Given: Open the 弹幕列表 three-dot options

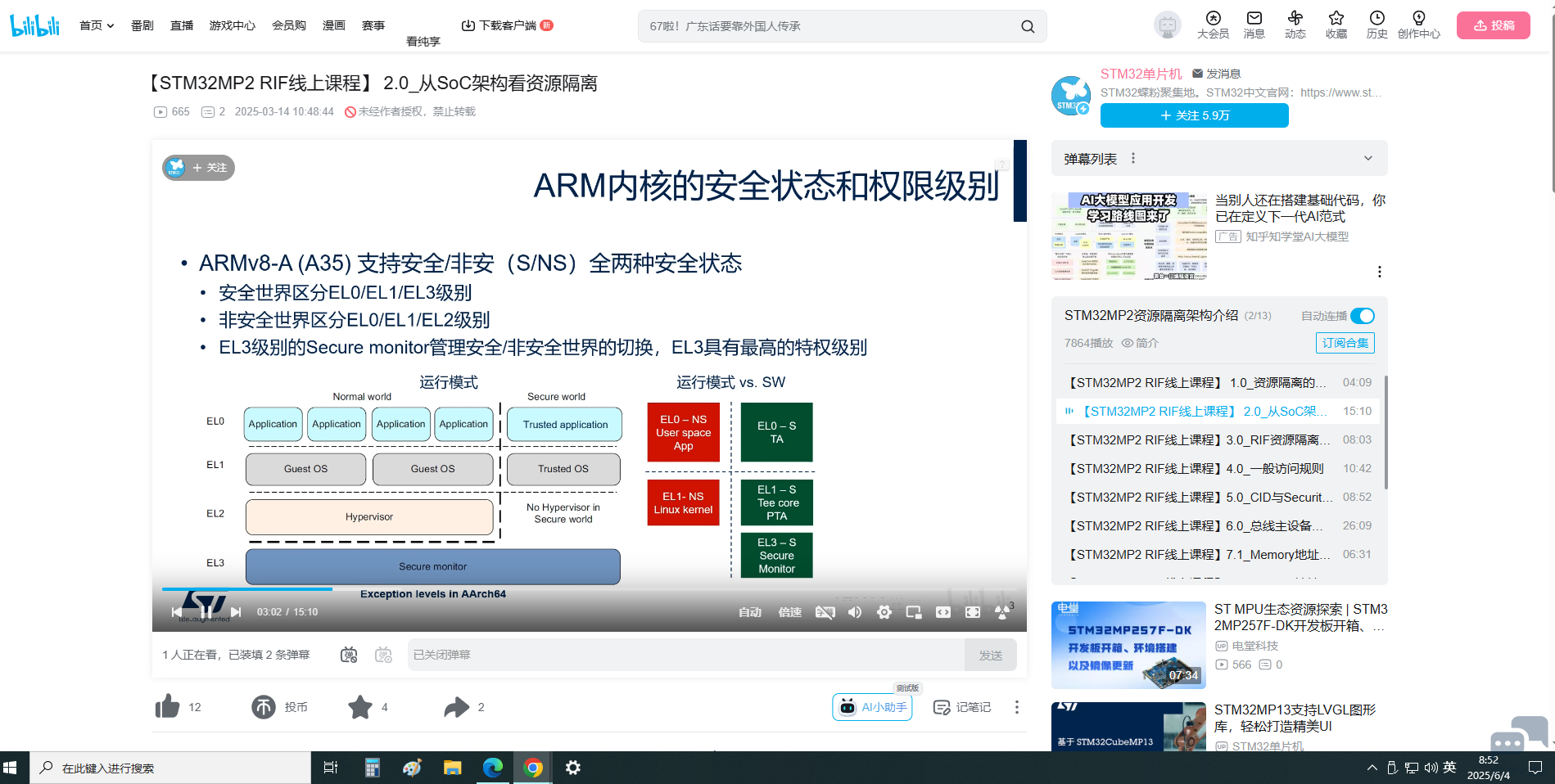Looking at the screenshot, I should [1133, 158].
